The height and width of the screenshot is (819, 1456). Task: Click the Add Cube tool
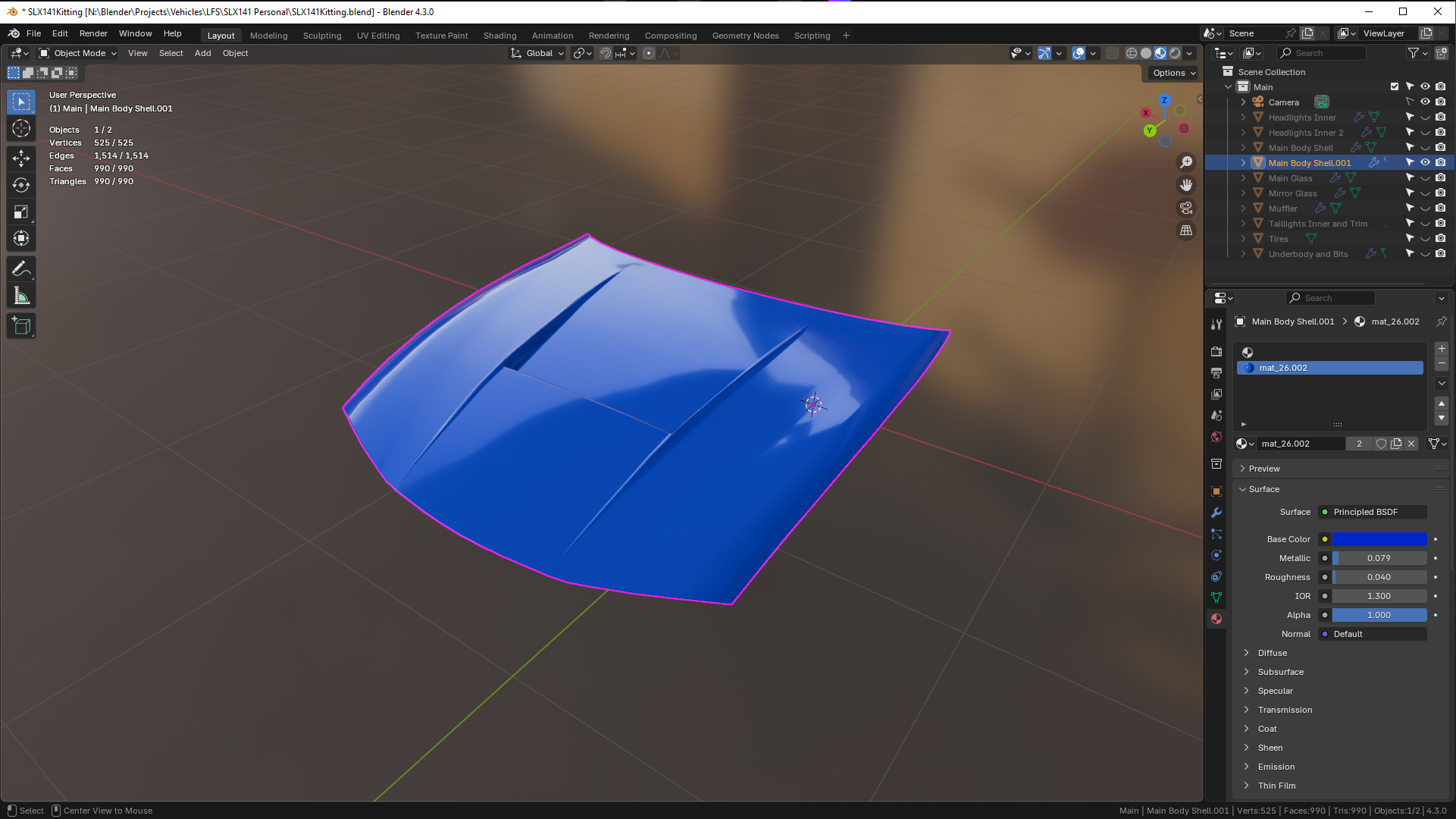point(21,326)
